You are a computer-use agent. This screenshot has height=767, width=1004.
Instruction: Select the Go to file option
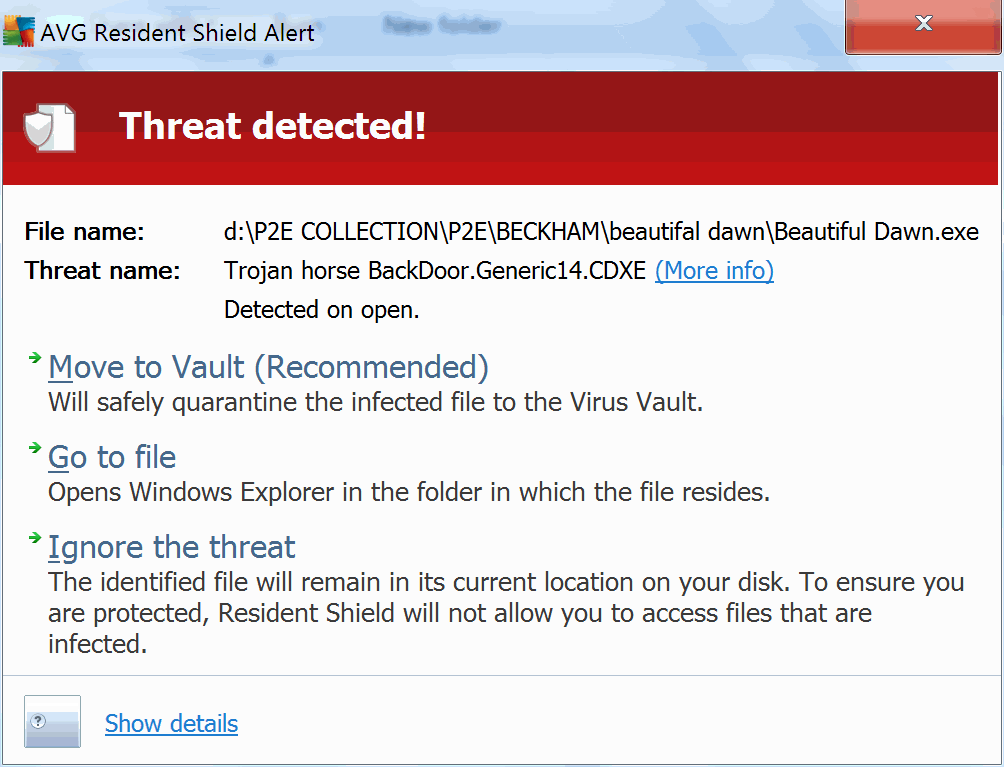pos(112,458)
